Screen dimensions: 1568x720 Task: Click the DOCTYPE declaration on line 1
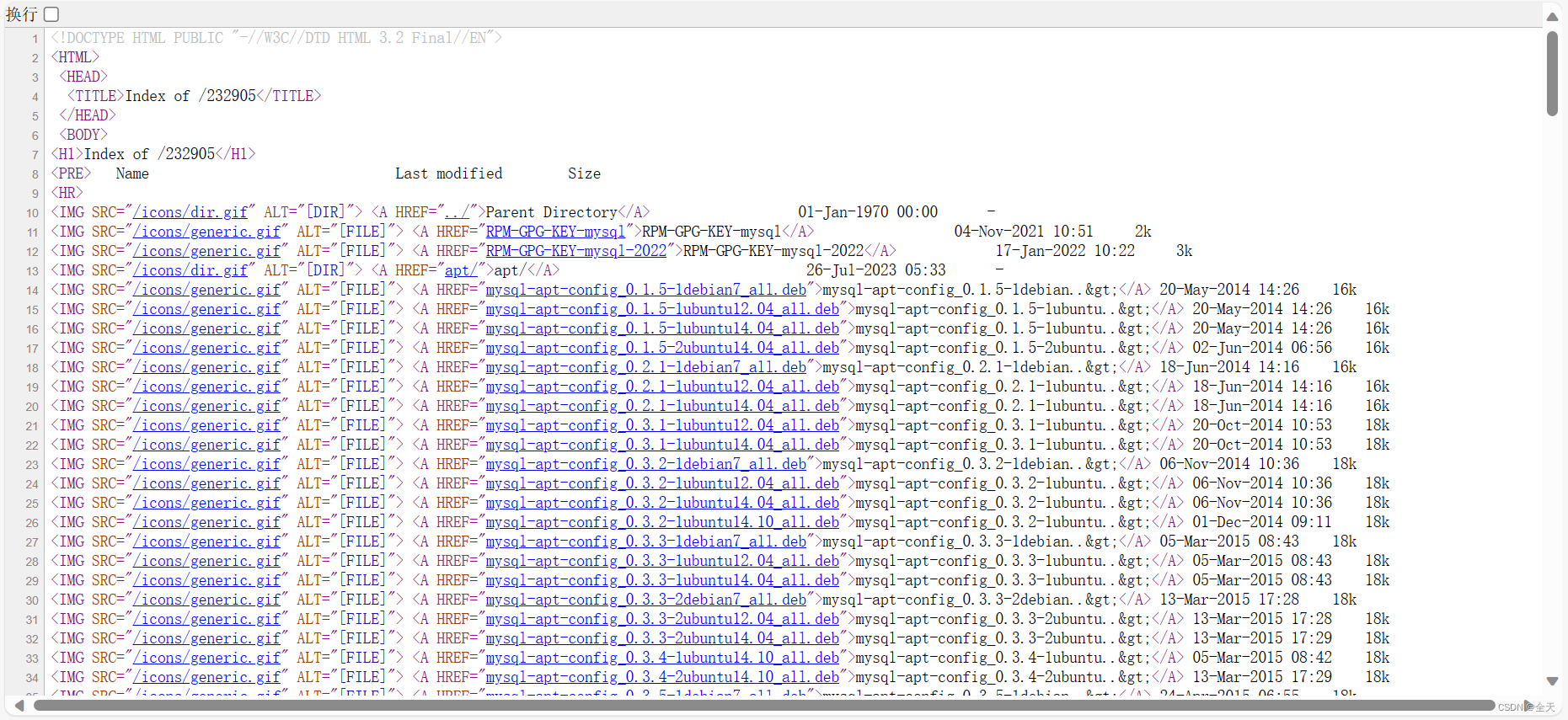tap(276, 38)
